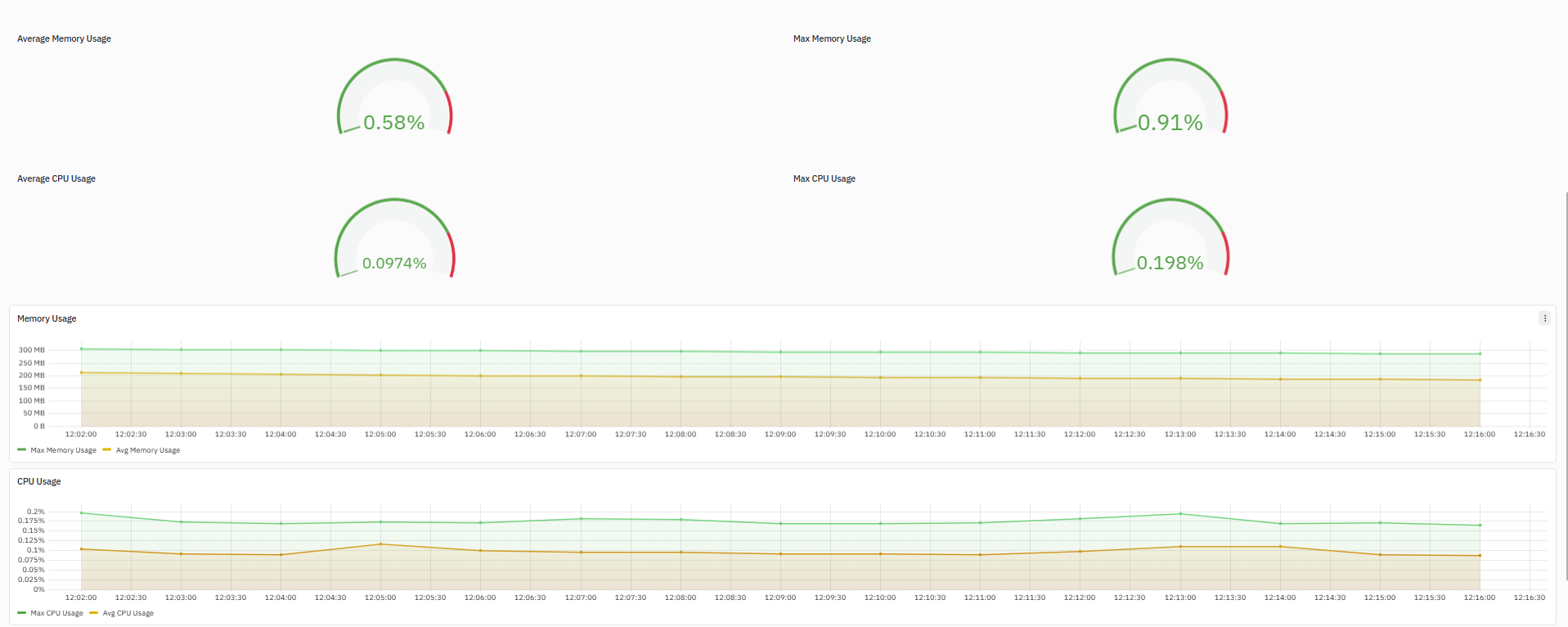
Task: Click Max Memory data point at 12:02:00
Action: pyautogui.click(x=81, y=349)
